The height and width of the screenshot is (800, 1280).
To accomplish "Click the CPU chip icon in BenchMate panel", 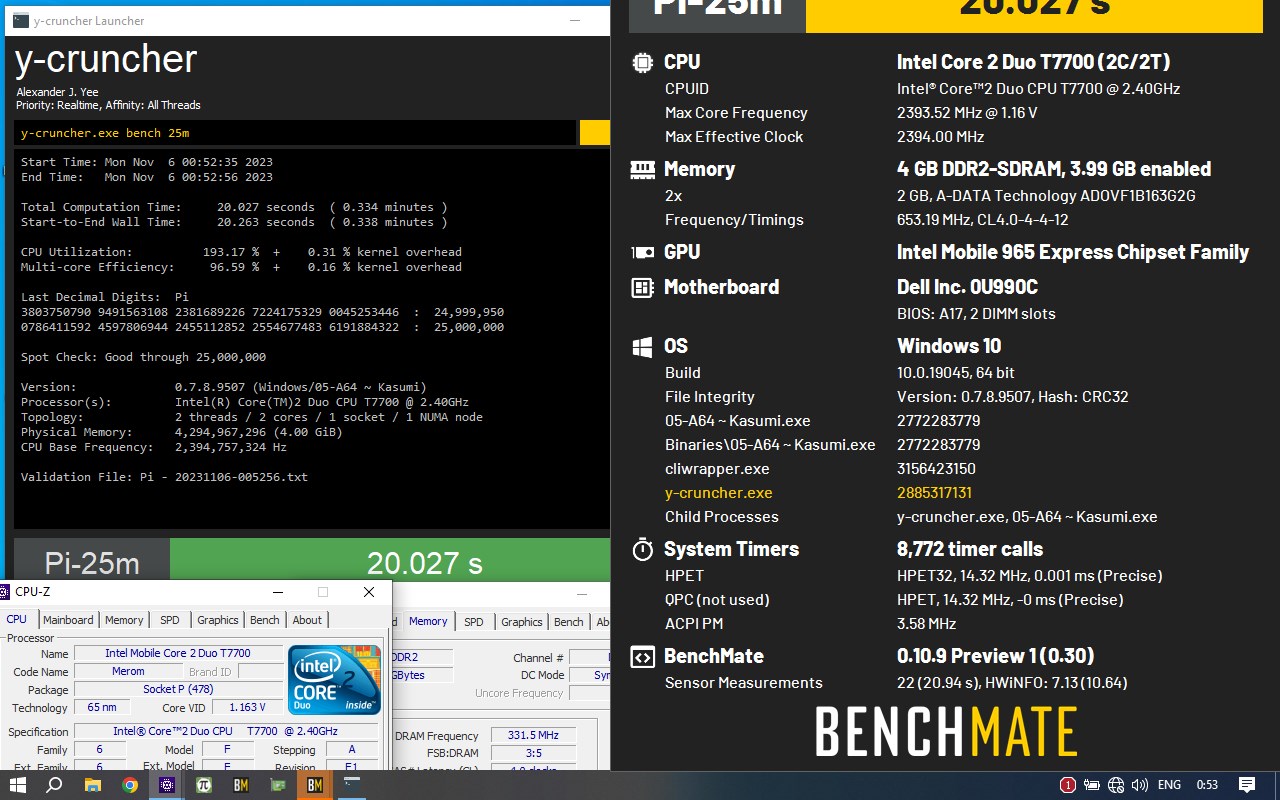I will 642,62.
